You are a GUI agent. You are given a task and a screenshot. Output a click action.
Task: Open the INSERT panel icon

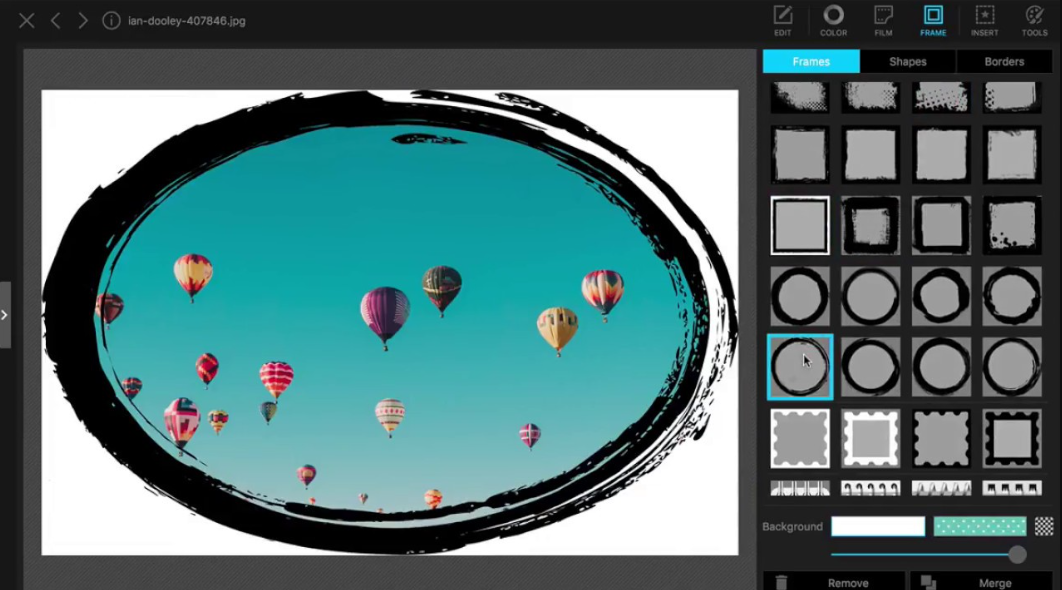(984, 20)
